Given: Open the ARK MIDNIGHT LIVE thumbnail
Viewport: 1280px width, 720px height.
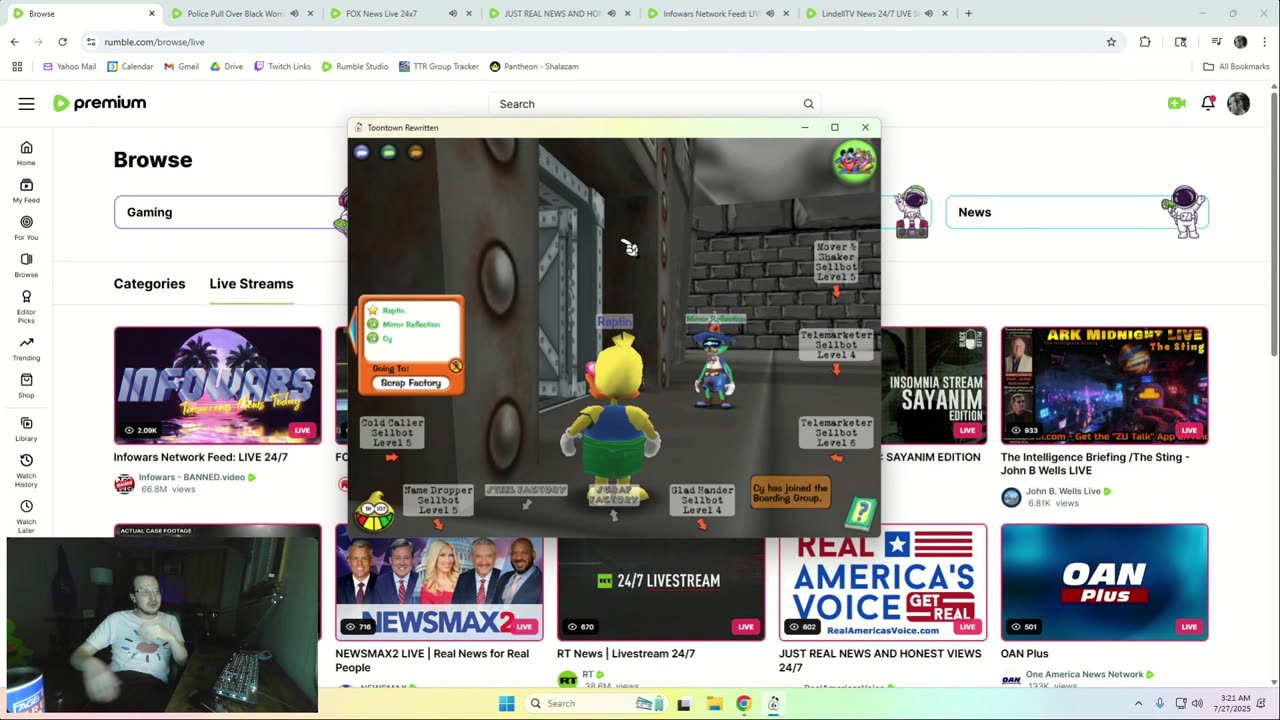Looking at the screenshot, I should point(1104,385).
